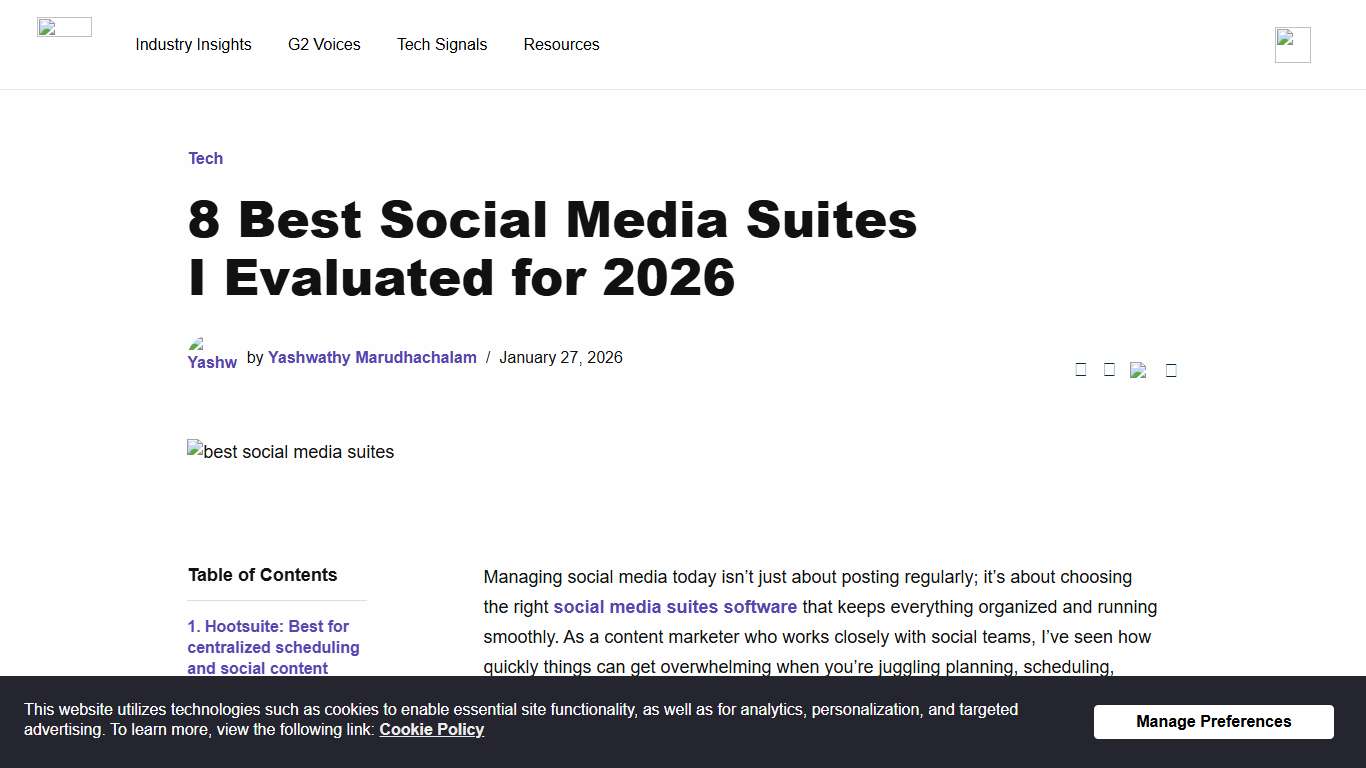The image size is (1366, 768).
Task: Select the Hootsuite entry in Table of Contents
Action: click(273, 647)
